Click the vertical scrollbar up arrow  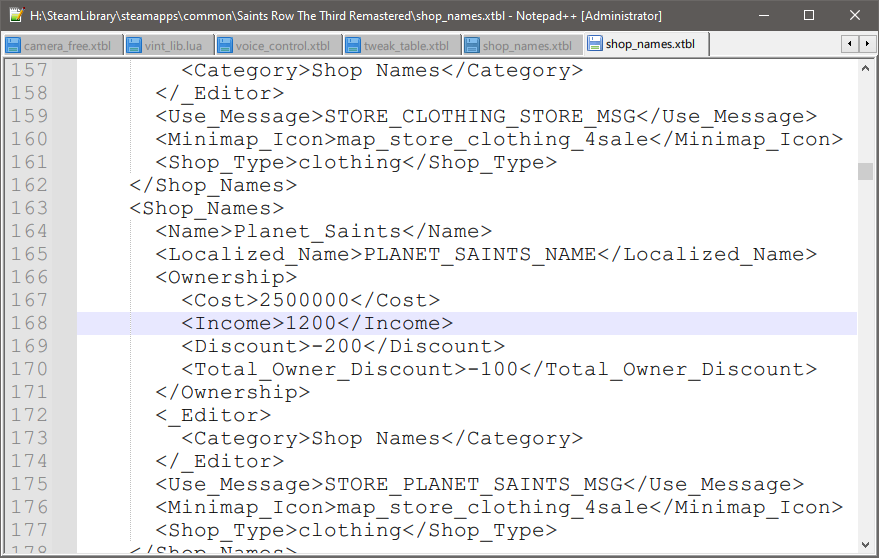point(865,68)
